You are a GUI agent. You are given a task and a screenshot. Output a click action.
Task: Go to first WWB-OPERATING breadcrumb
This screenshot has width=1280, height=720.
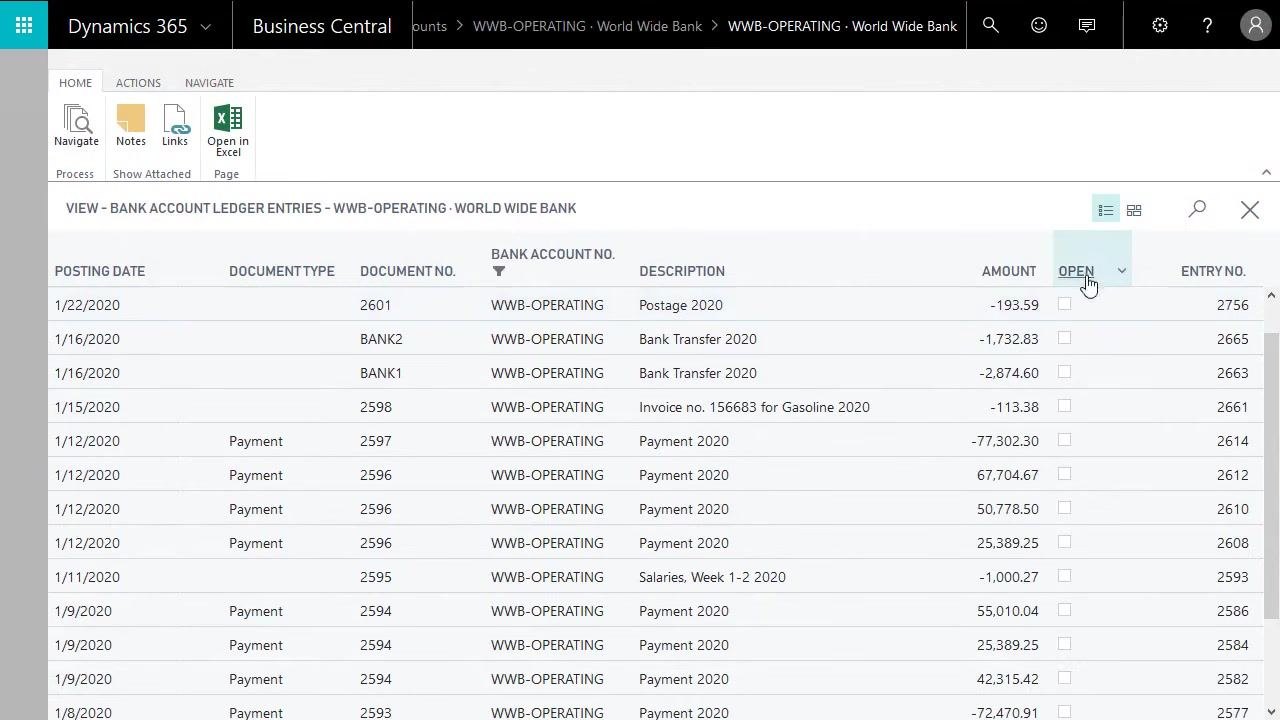[587, 26]
